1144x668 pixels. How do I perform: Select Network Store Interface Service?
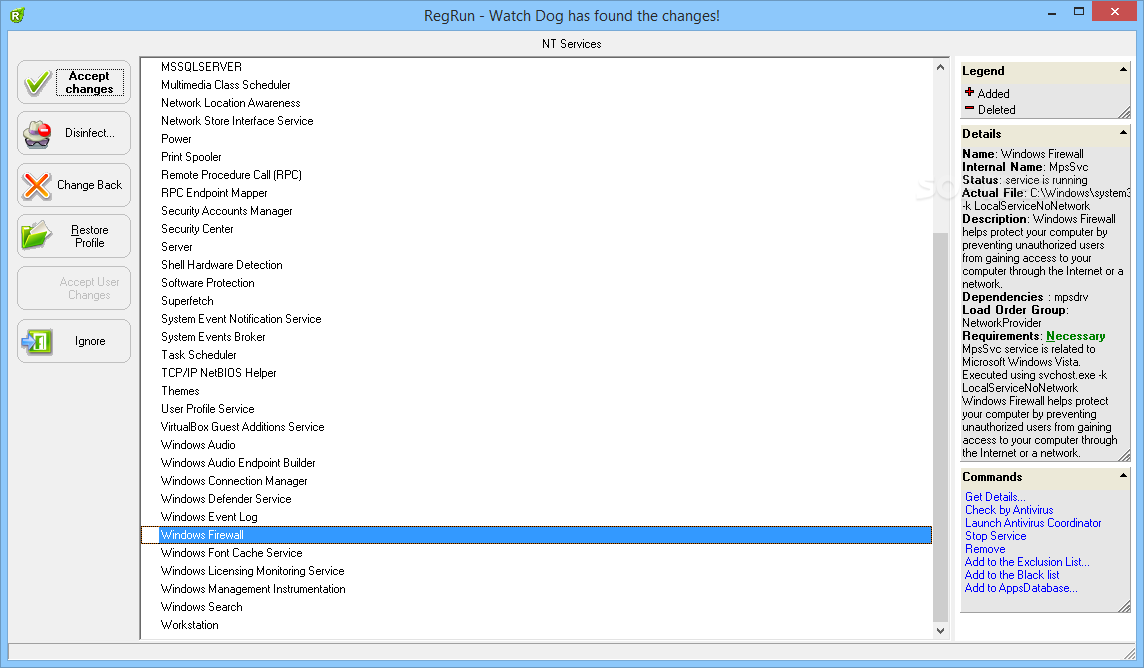pyautogui.click(x=237, y=121)
